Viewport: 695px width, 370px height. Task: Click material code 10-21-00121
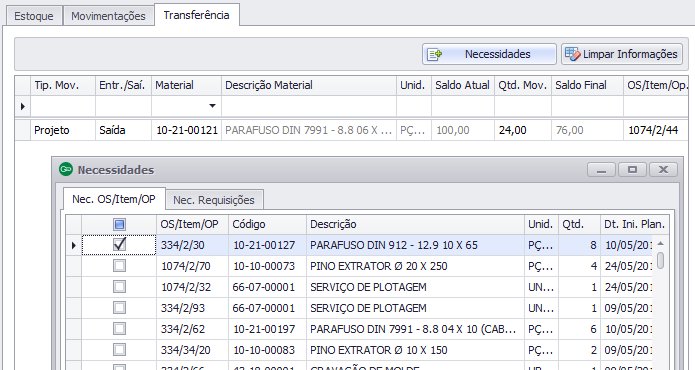coord(187,130)
